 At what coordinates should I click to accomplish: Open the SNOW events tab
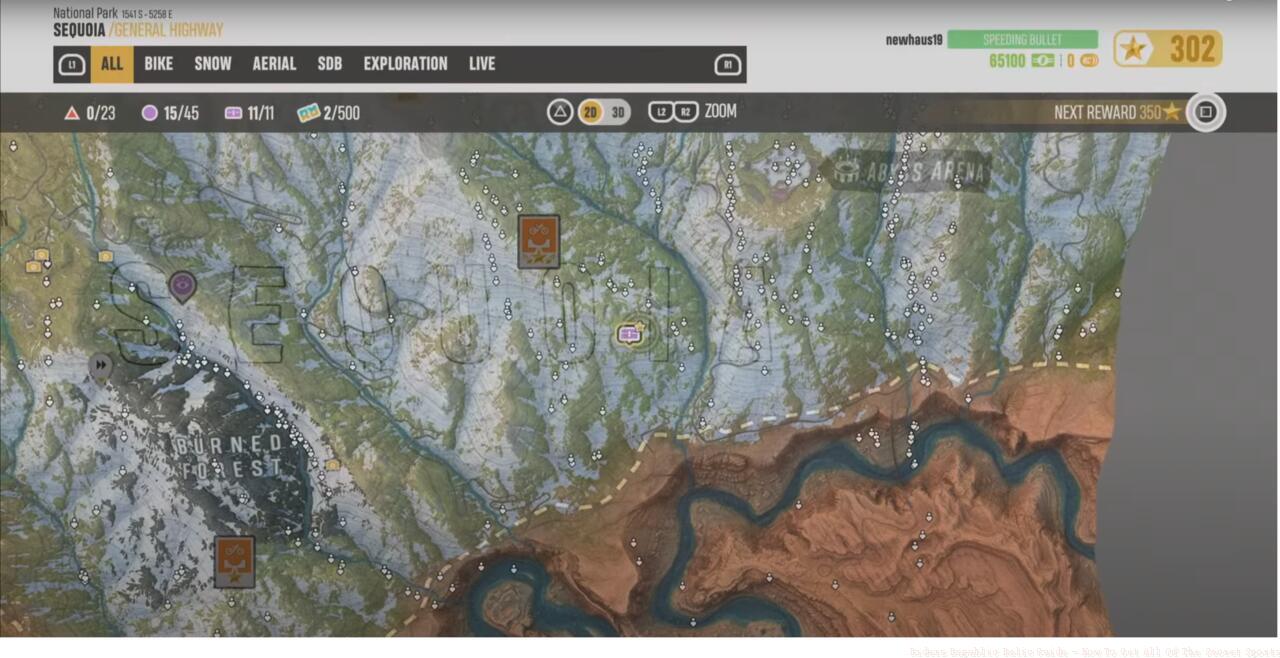click(212, 64)
